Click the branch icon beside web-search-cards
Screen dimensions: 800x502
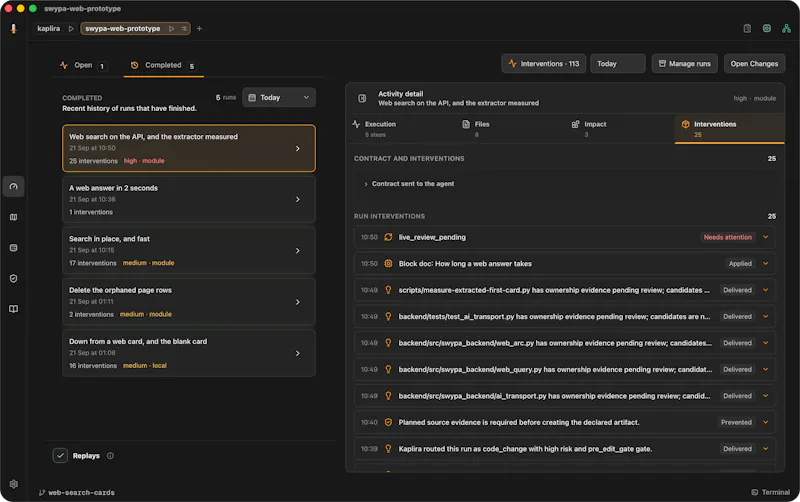tap(42, 492)
